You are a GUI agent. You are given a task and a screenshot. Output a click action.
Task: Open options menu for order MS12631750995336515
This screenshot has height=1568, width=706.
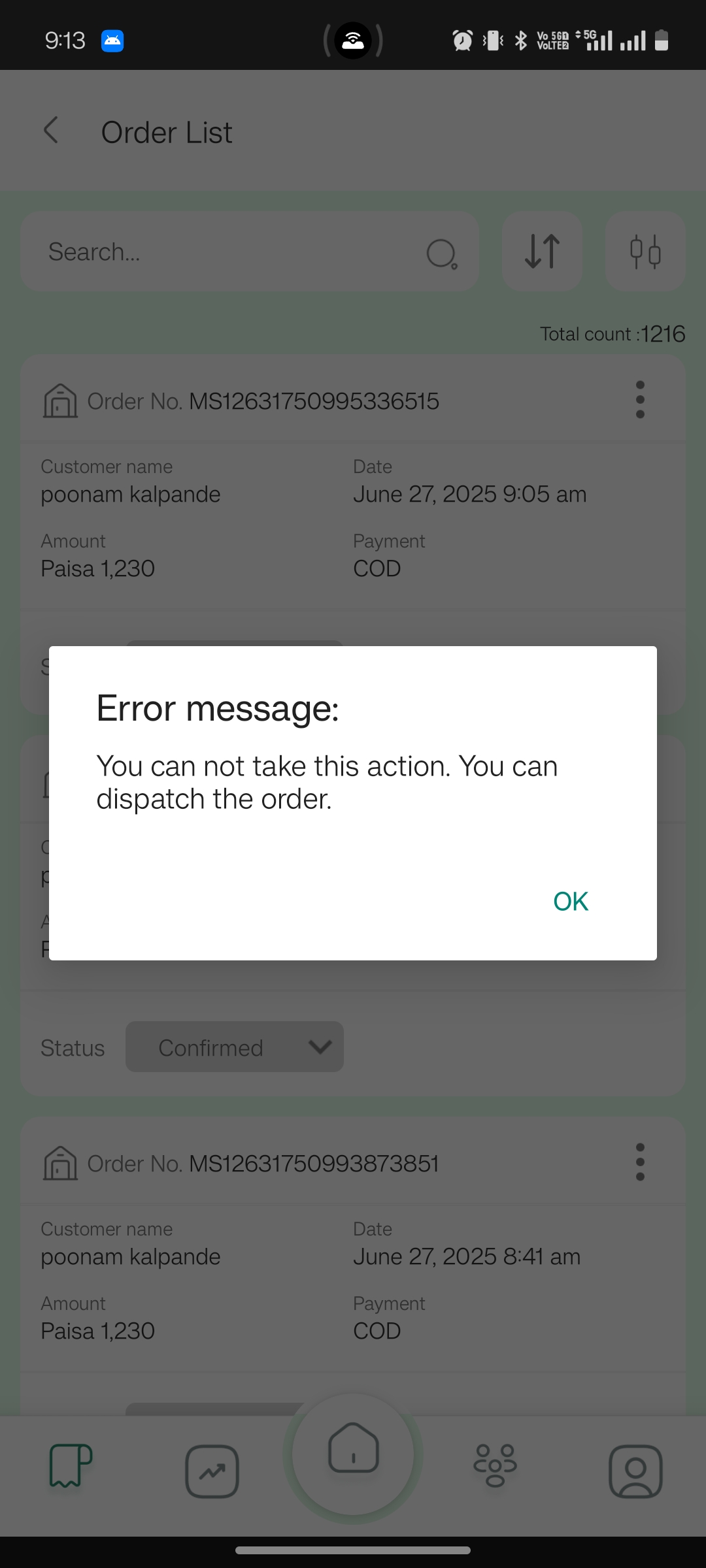[640, 400]
